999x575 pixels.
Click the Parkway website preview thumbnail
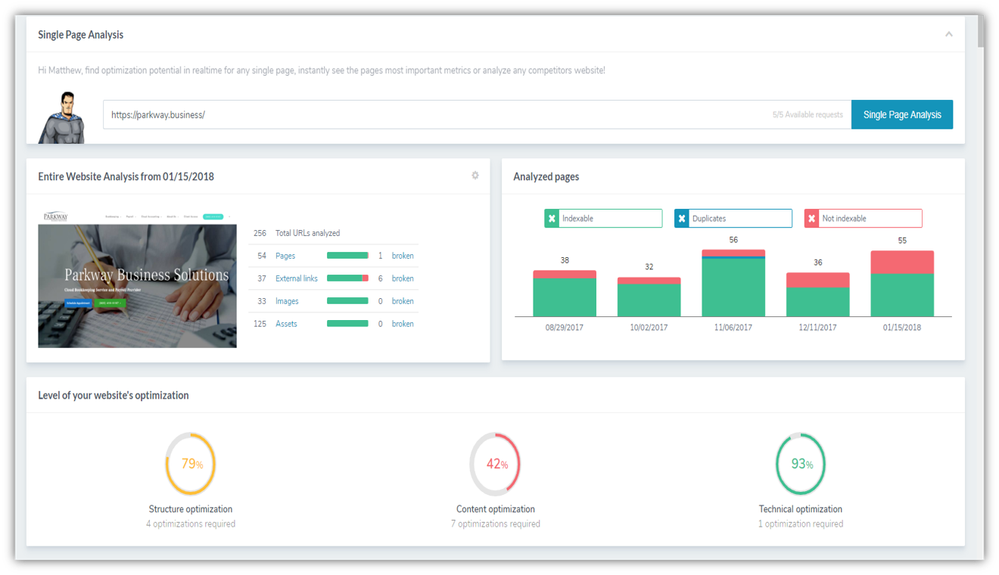(137, 279)
